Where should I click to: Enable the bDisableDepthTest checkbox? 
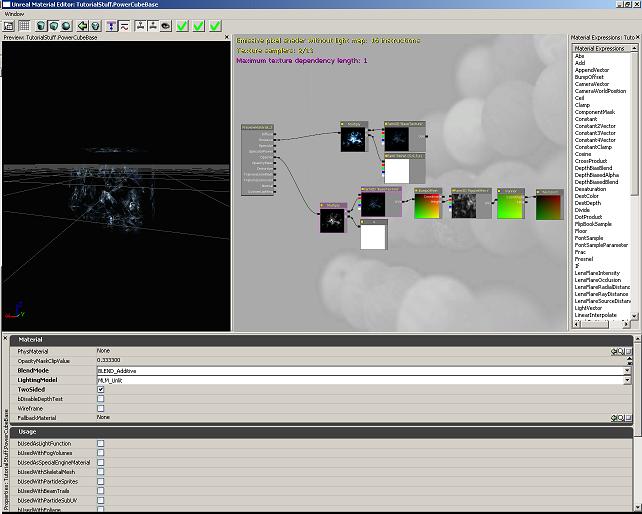tap(101, 399)
